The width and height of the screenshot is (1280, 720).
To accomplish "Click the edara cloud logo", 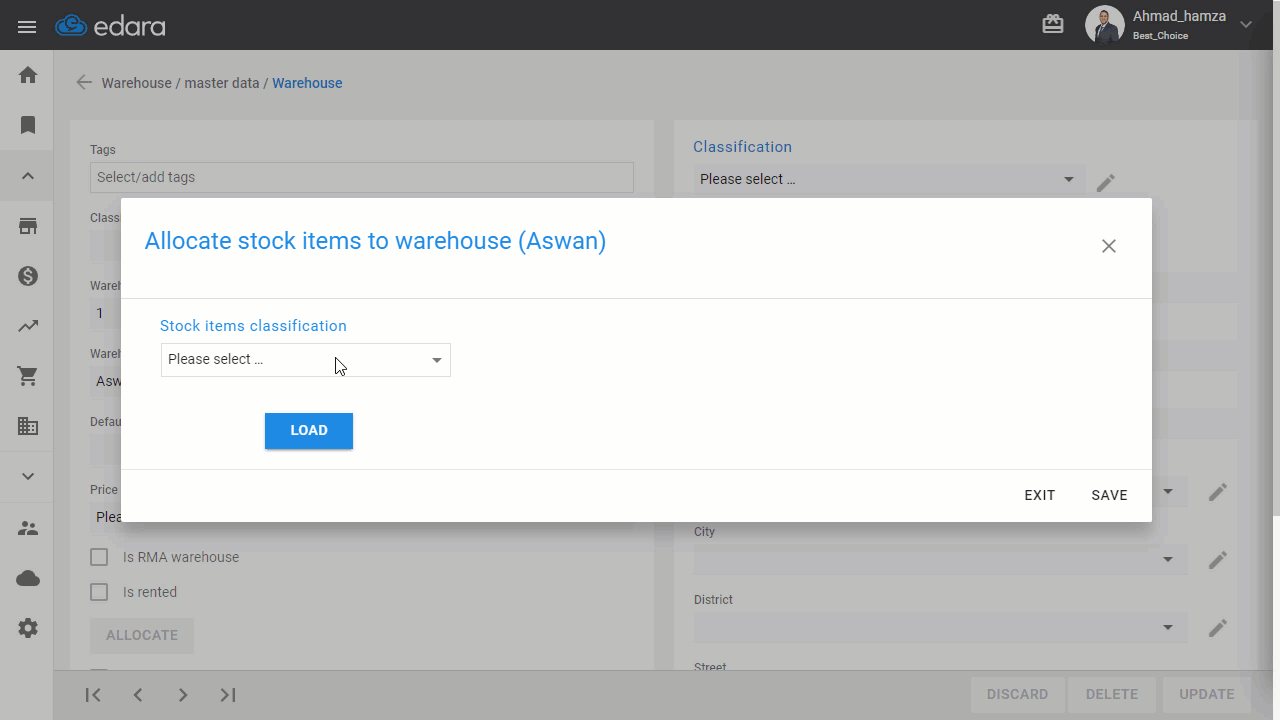I will [110, 26].
